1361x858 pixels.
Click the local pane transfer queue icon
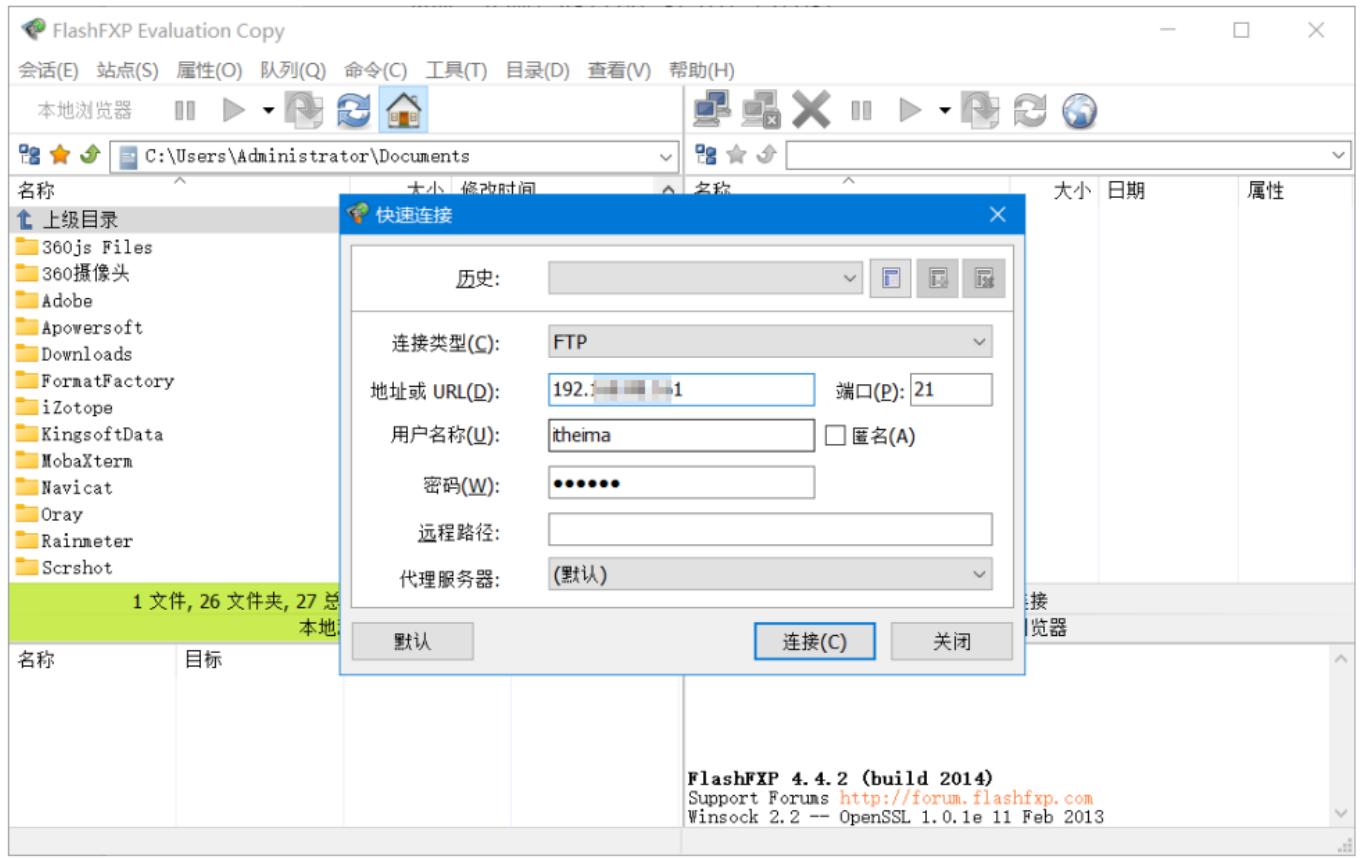coord(304,110)
